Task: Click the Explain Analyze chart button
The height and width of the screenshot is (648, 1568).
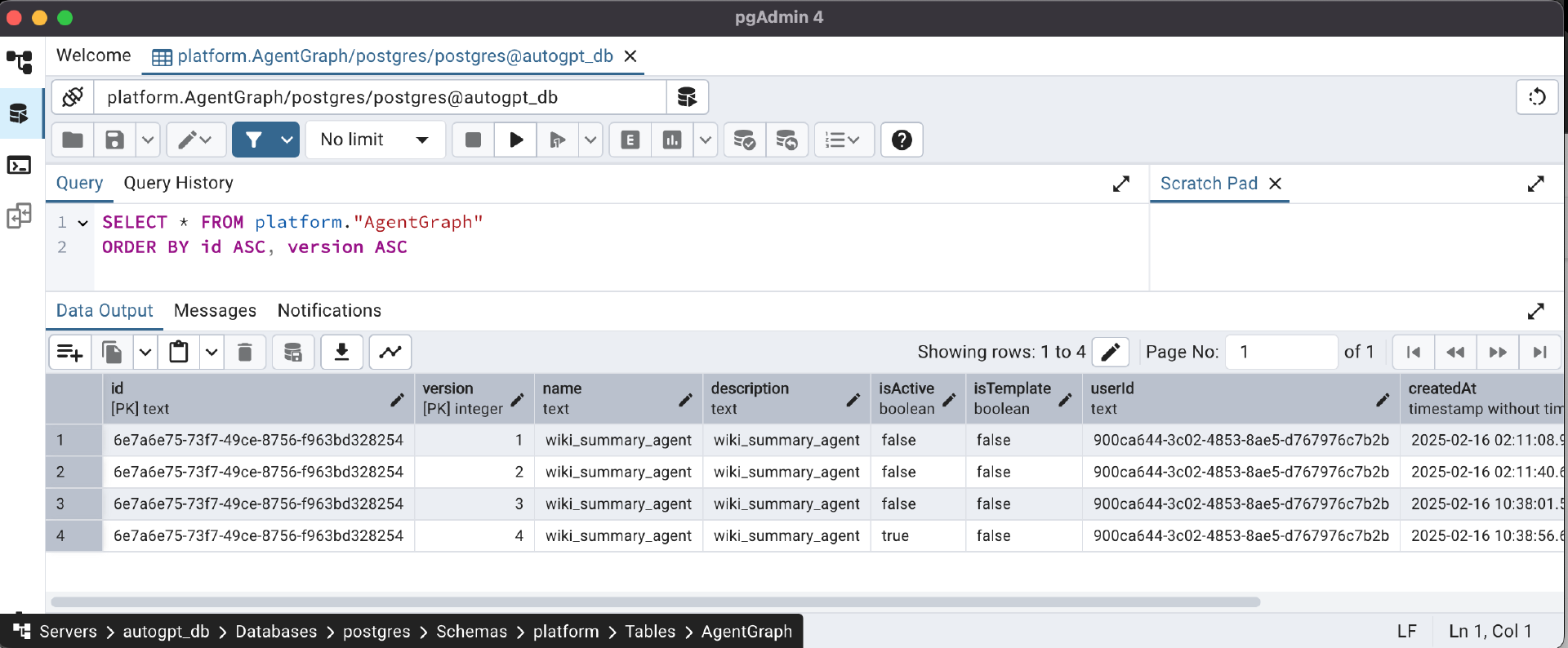Action: click(x=672, y=140)
